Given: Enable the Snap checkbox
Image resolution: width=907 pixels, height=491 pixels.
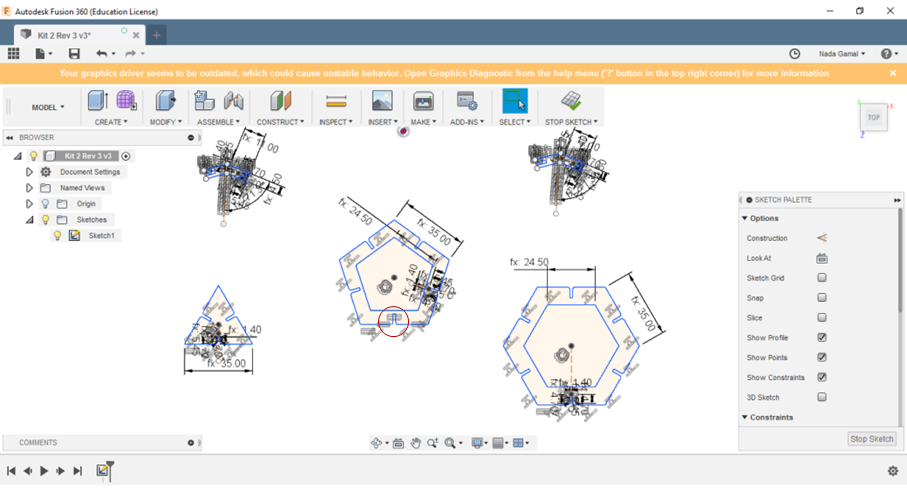Looking at the screenshot, I should (822, 297).
